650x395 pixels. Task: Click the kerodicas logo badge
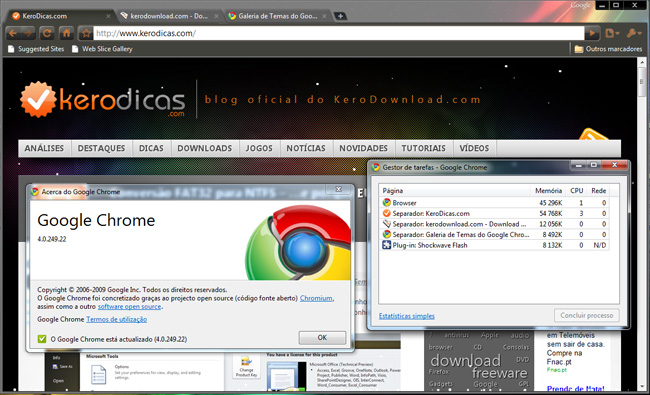(x=38, y=99)
